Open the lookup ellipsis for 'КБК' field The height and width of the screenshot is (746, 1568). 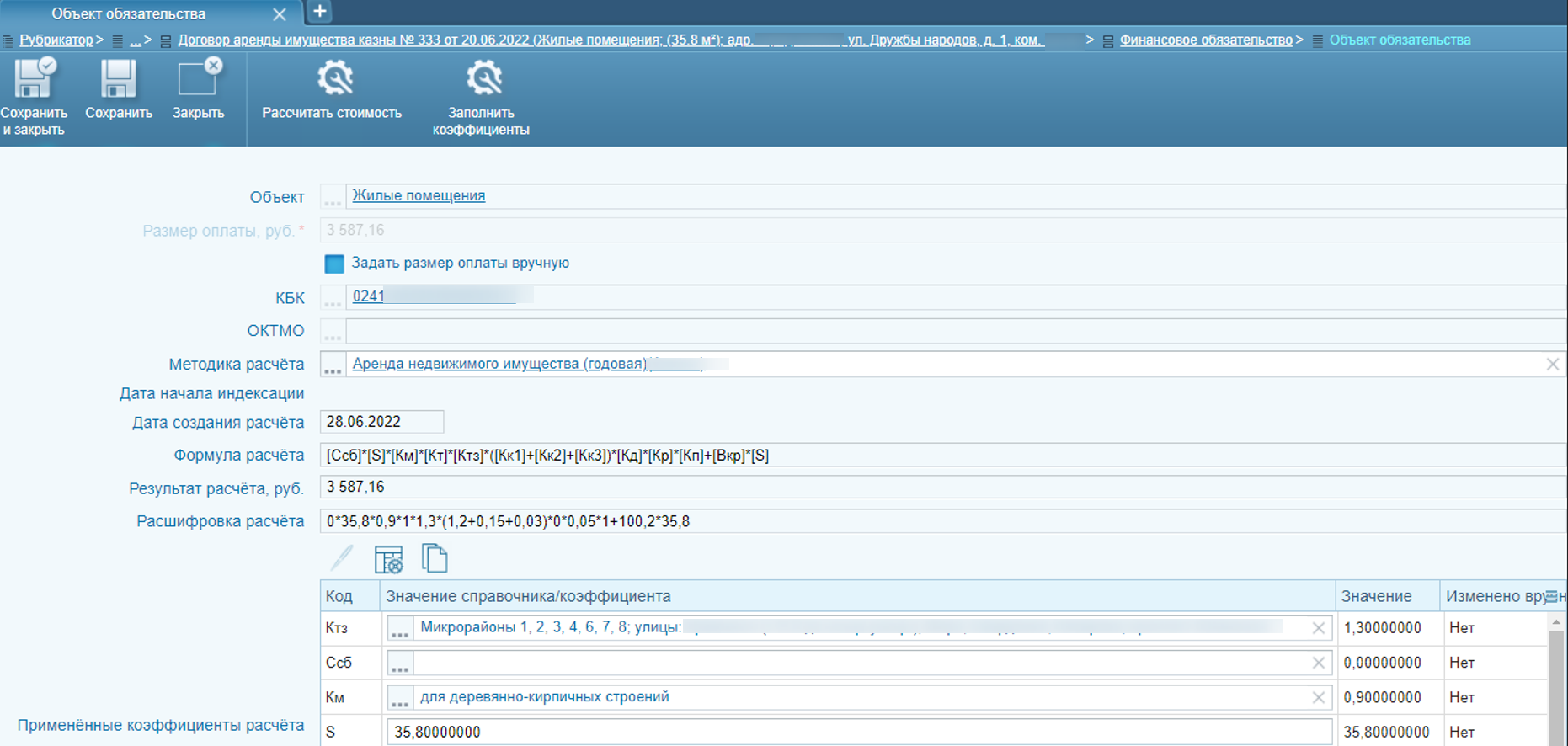(x=333, y=298)
